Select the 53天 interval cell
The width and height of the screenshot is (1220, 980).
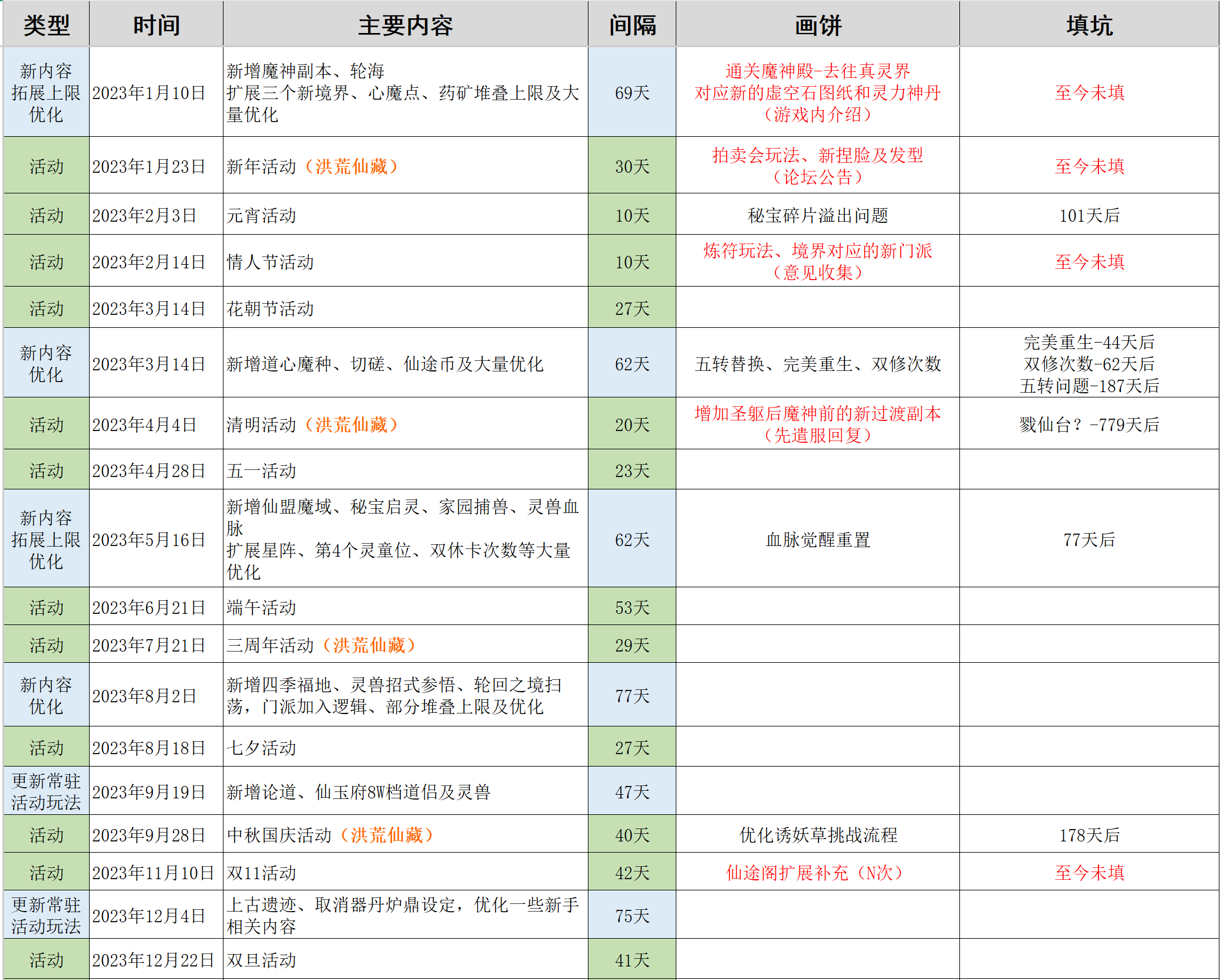click(632, 607)
